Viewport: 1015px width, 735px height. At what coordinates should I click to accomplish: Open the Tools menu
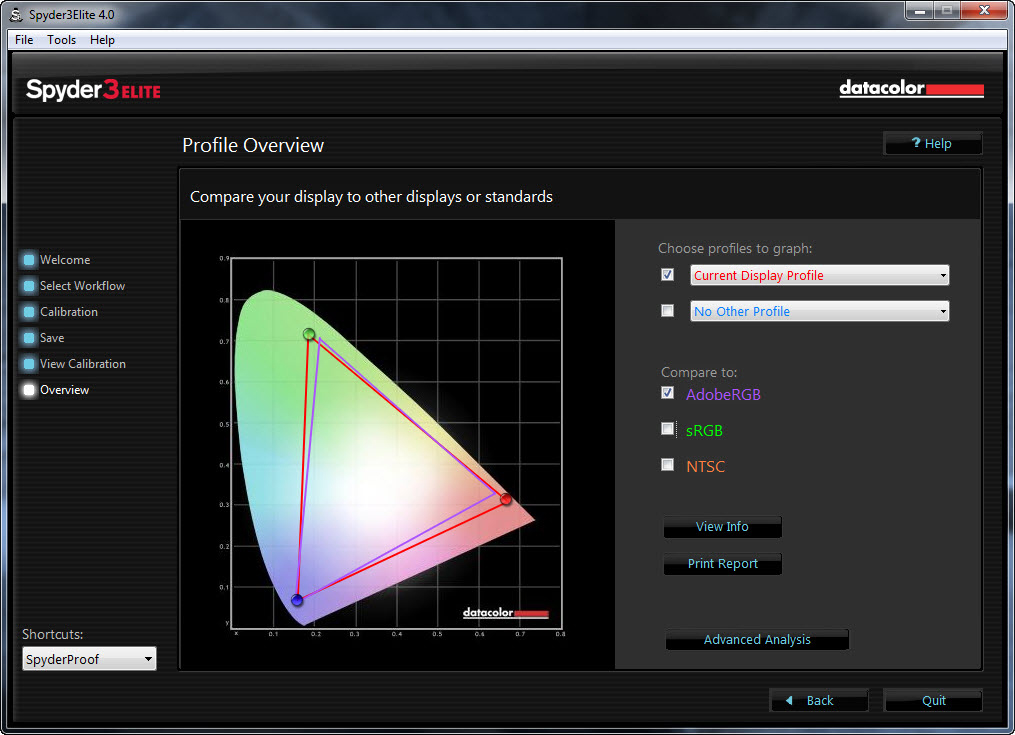61,40
